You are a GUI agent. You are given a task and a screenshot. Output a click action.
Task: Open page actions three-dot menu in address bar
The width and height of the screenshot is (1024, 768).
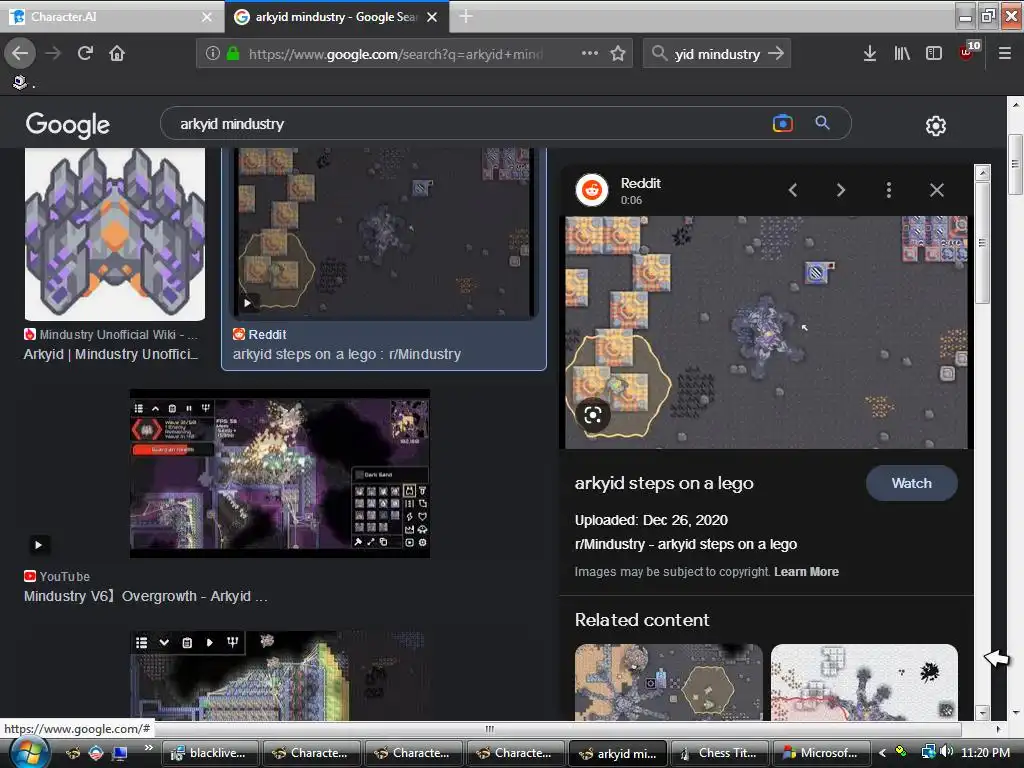click(x=589, y=54)
